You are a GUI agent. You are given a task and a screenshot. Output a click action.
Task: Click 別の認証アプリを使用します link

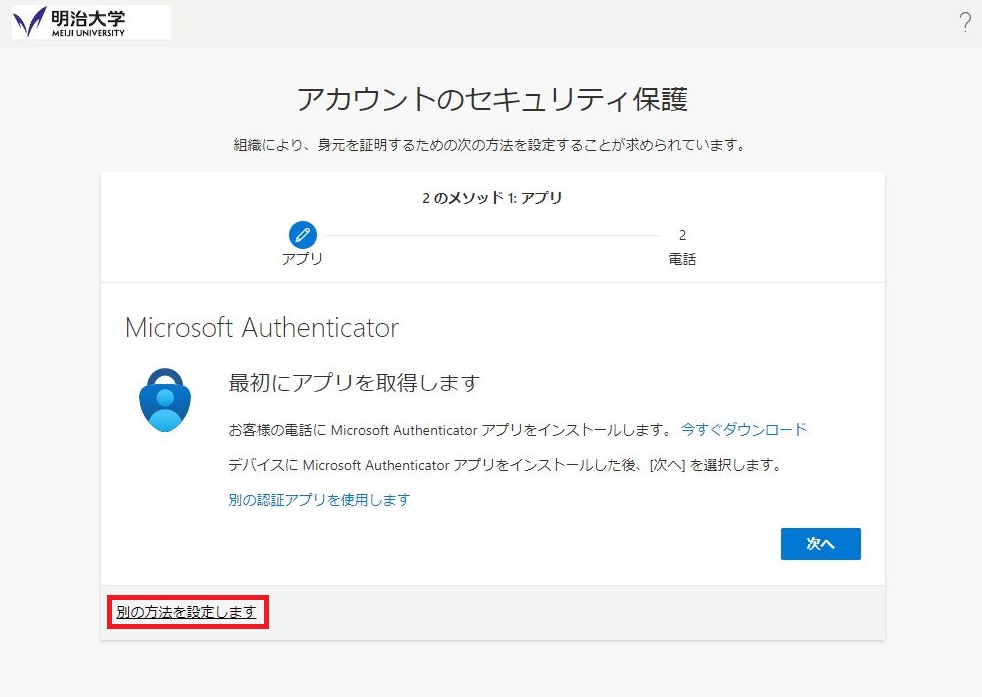point(319,500)
